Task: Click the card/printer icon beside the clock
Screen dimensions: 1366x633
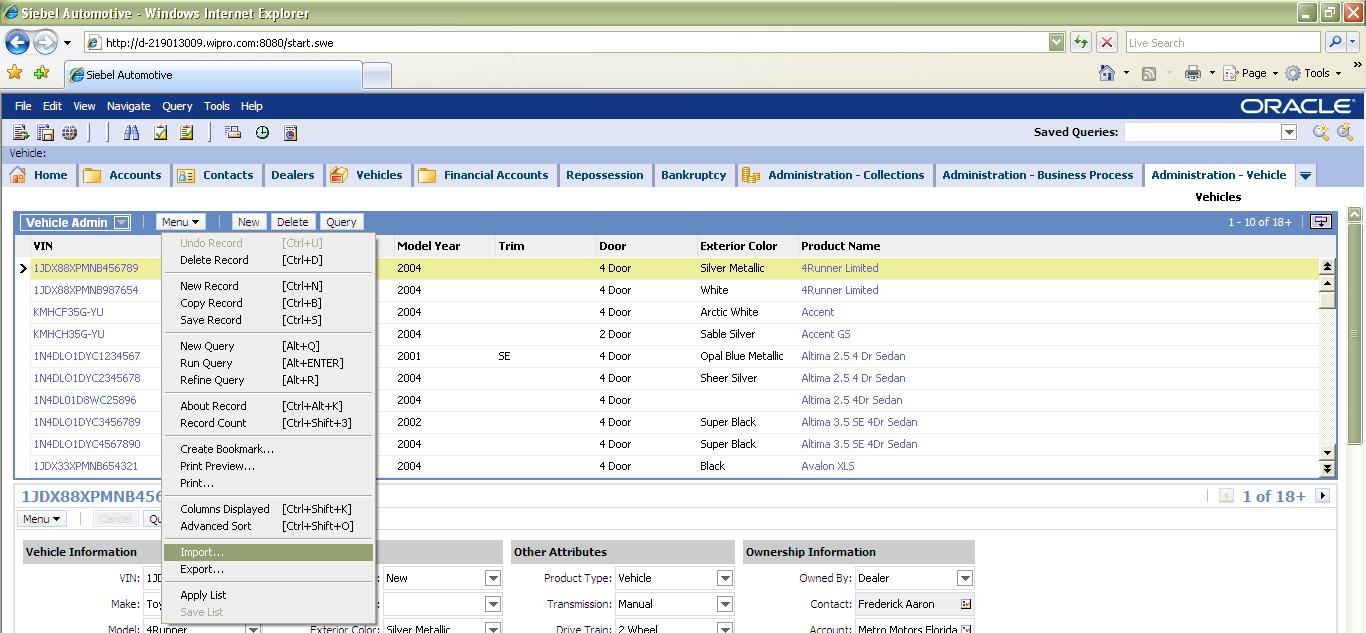Action: coord(233,132)
